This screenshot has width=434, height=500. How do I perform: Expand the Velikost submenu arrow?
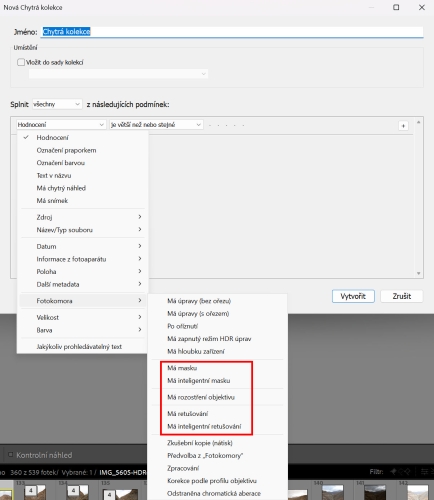140,317
